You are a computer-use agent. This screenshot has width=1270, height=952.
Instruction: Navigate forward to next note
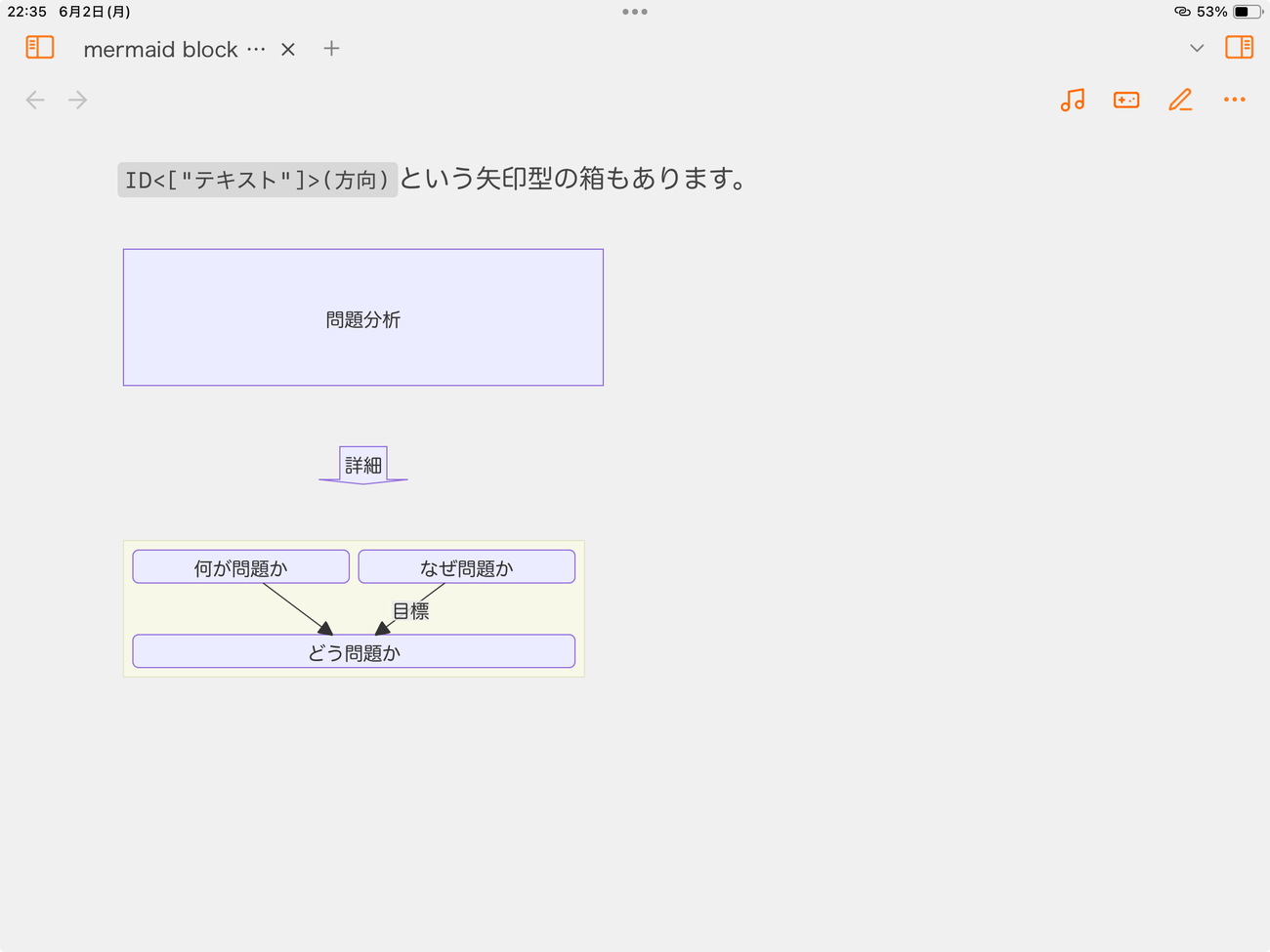point(78,100)
